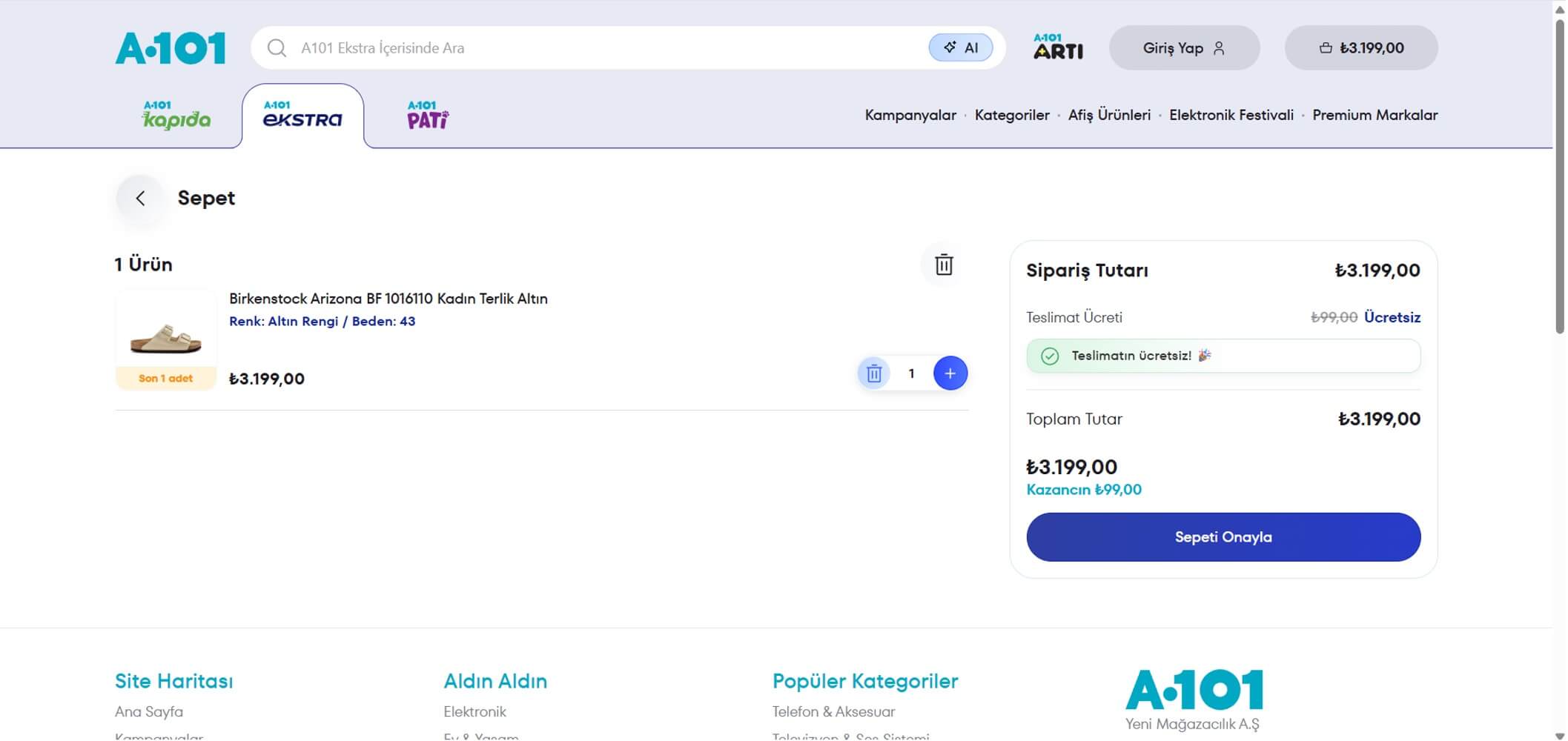Click the Aldın Aldın footer heading

(x=495, y=681)
